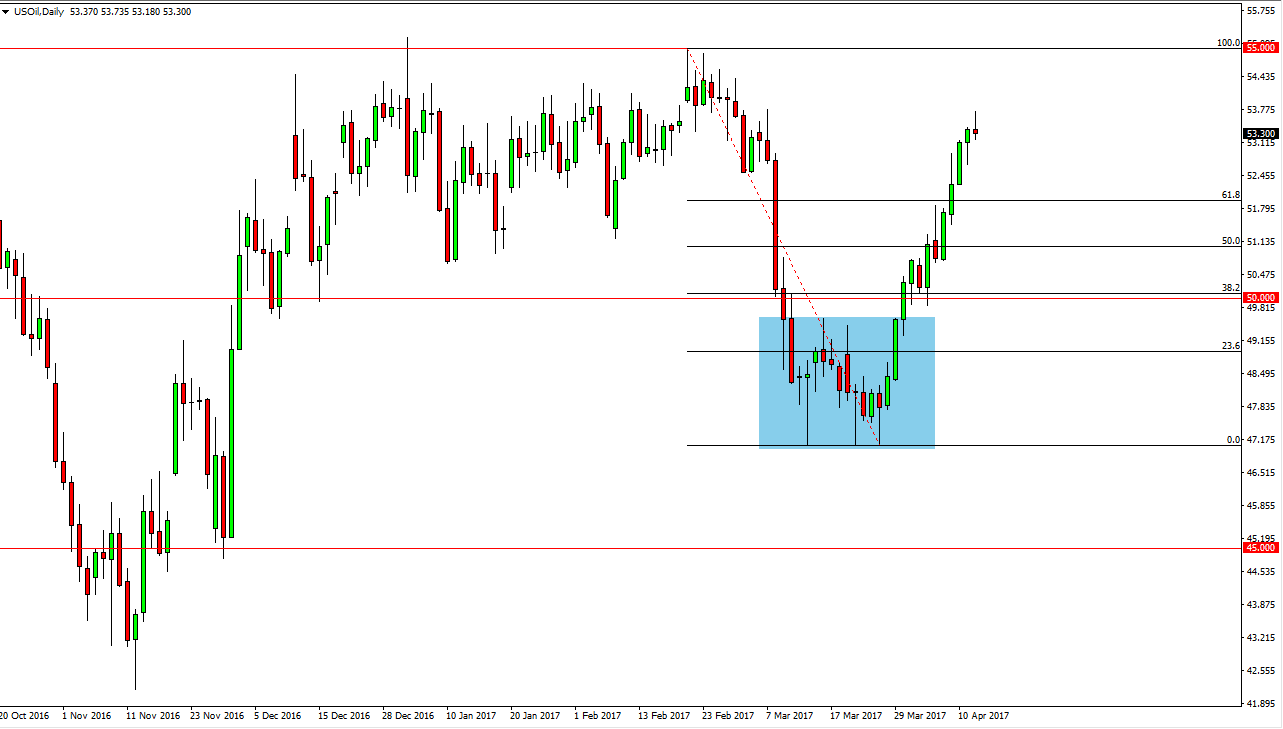1283x729 pixels.
Task: Select the Fibonacci 50.0 level label
Action: pos(1230,241)
